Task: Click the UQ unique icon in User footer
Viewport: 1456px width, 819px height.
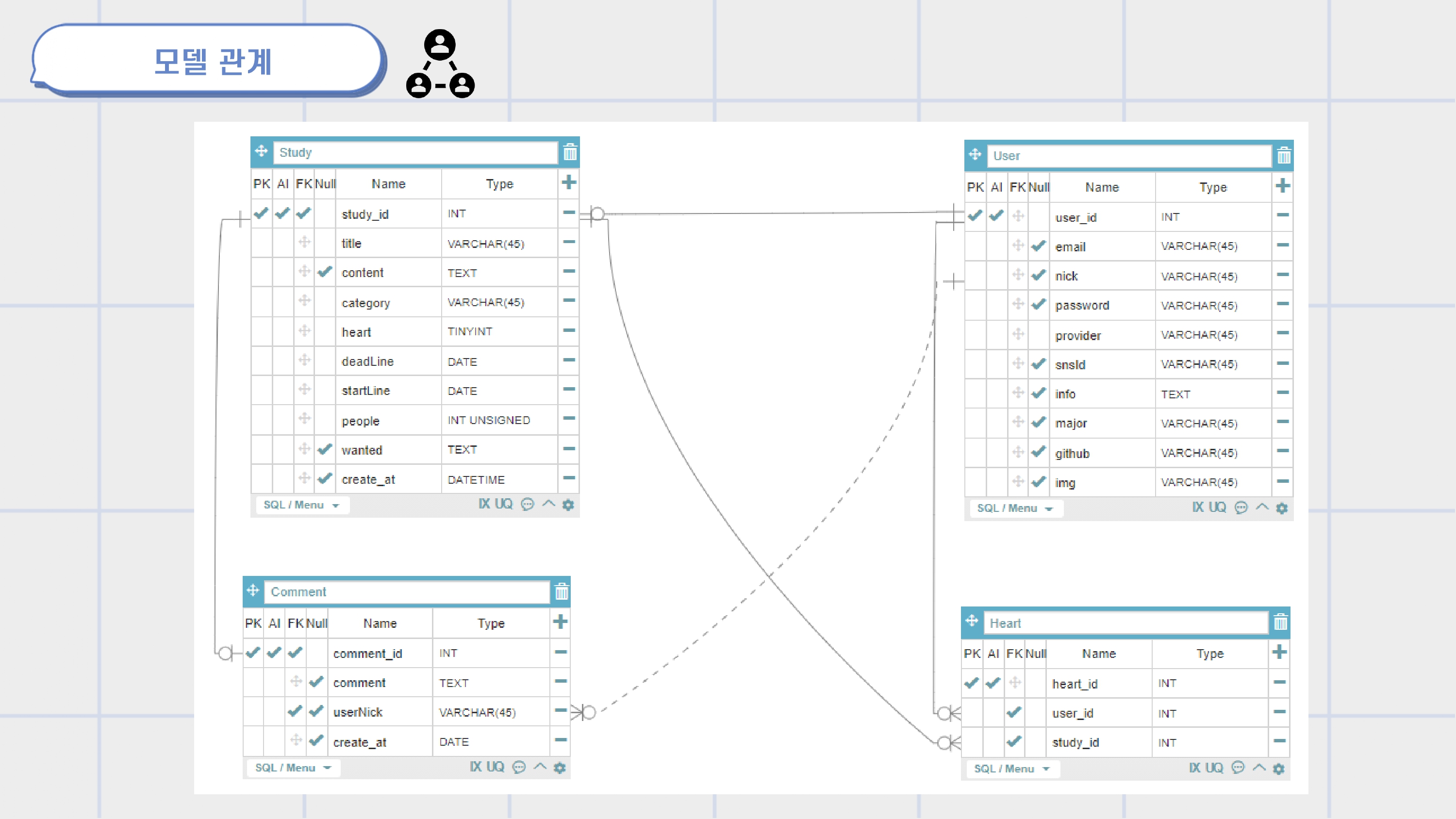Action: [x=1217, y=508]
